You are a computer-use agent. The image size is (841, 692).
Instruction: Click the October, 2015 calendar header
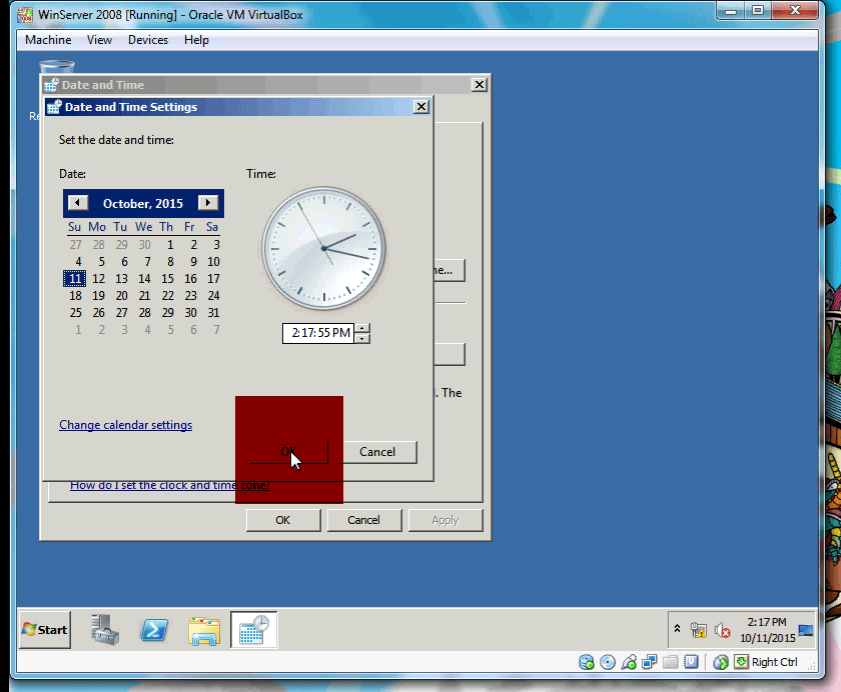pos(143,203)
